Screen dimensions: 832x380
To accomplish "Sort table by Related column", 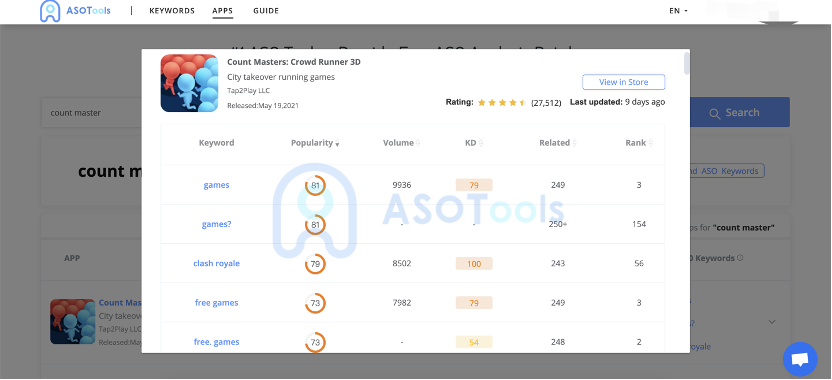I will (558, 143).
